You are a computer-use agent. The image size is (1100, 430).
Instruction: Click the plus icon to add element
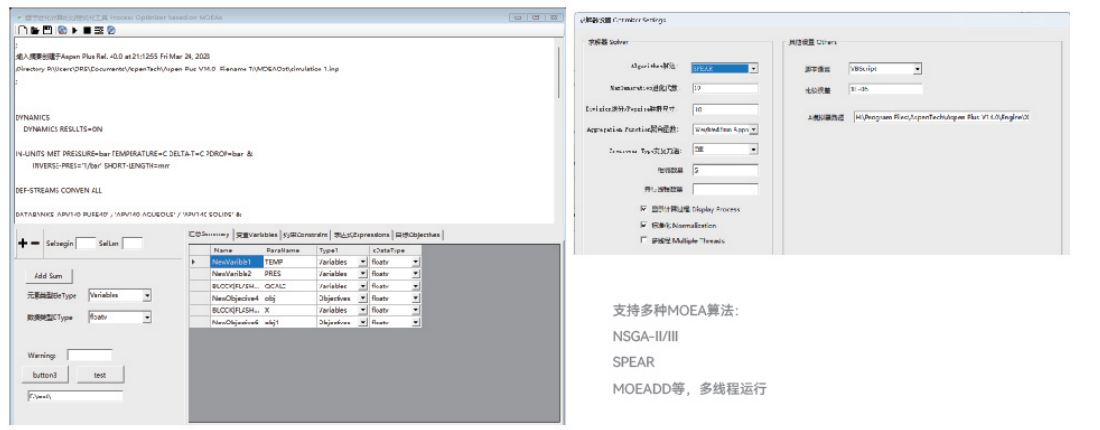pyautogui.click(x=23, y=242)
